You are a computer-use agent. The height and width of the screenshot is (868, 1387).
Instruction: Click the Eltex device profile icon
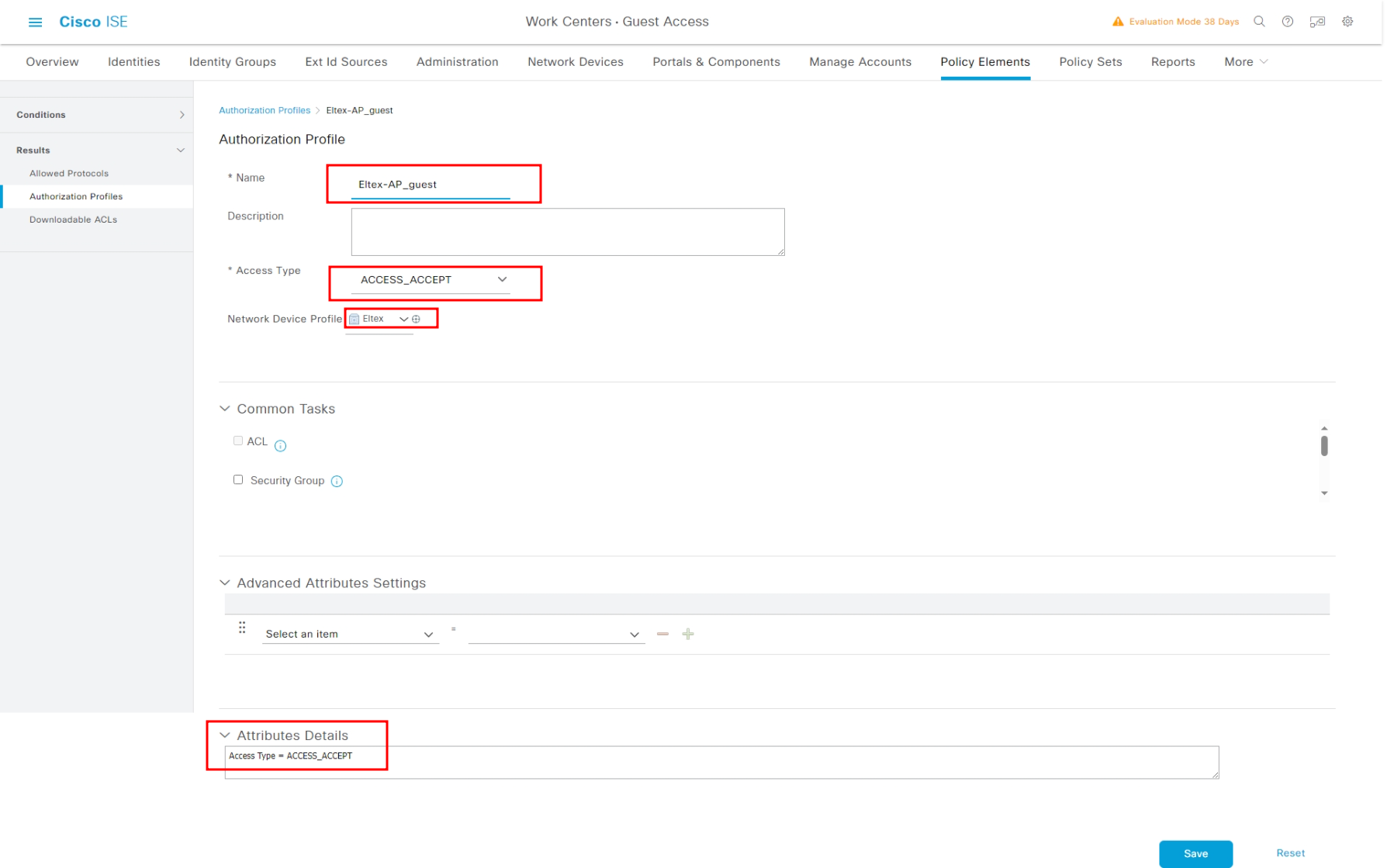355,319
